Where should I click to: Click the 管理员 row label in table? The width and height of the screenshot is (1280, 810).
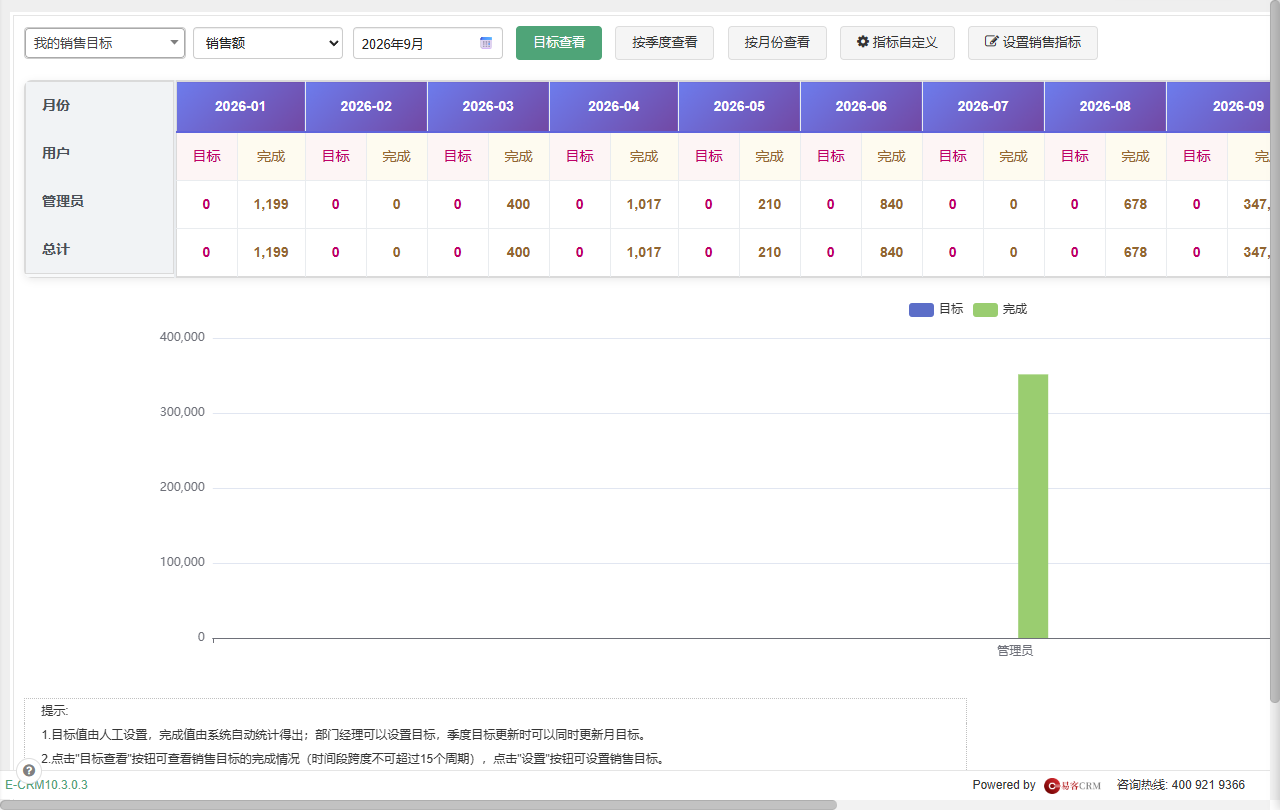point(63,201)
